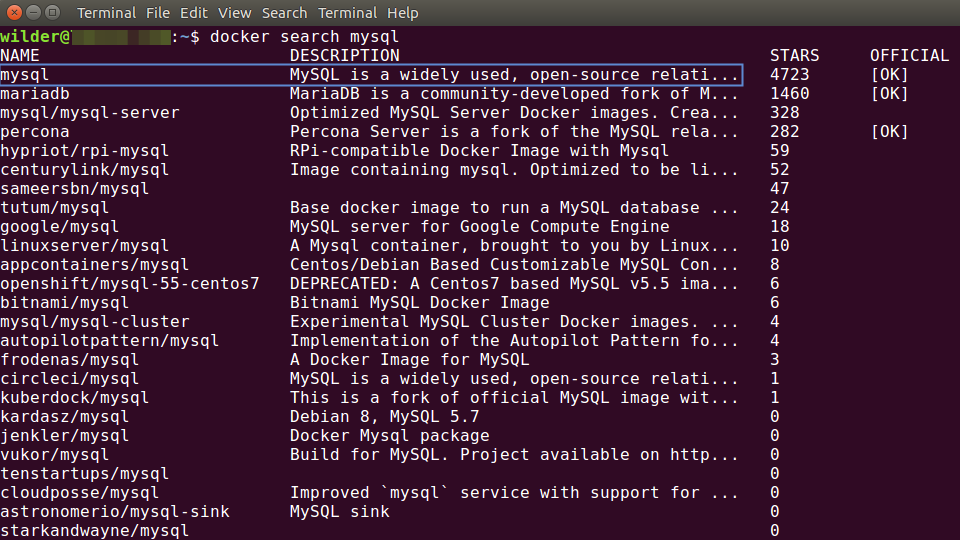Click the 'hypriot/rpi-mysql' image name
This screenshot has width=960, height=540.
(84, 151)
